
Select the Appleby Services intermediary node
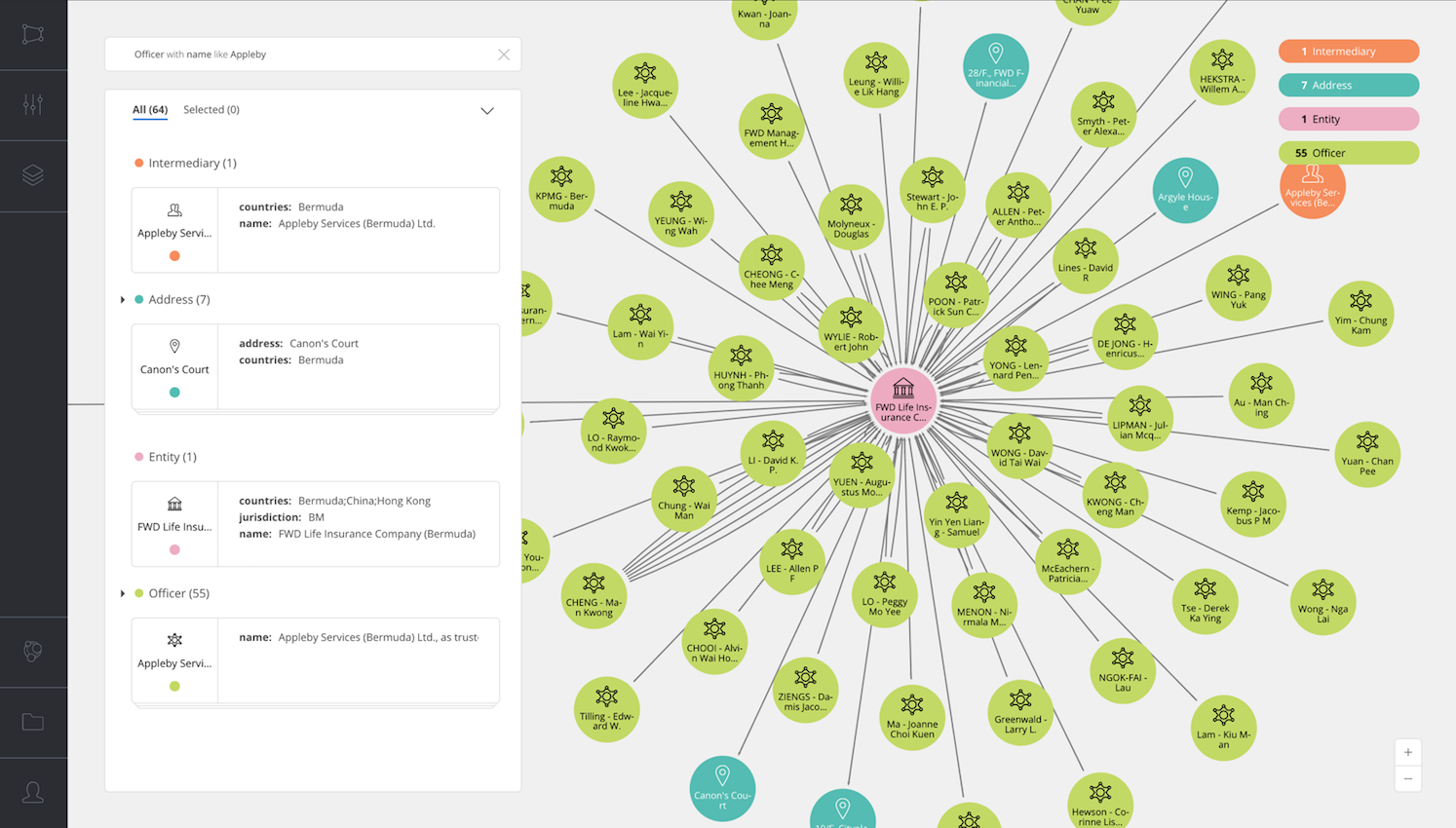[1313, 190]
